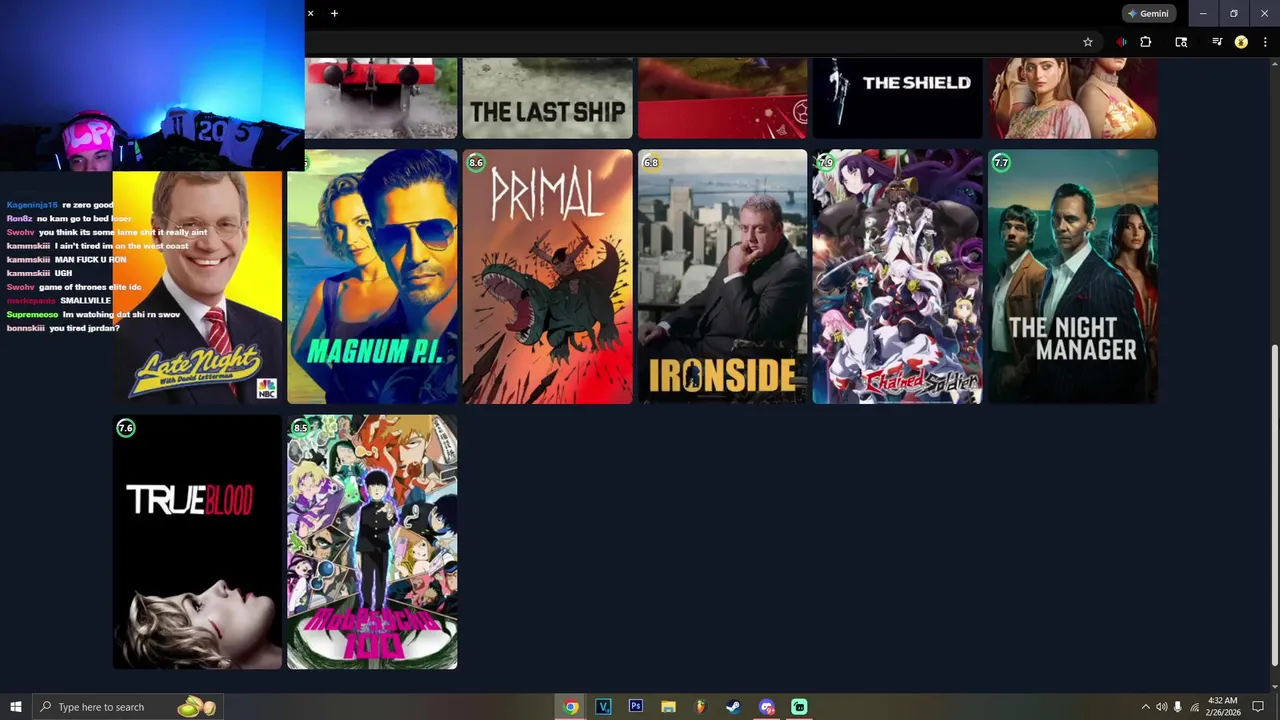
Task: Open the Chained Soldier anime poster
Action: [897, 277]
